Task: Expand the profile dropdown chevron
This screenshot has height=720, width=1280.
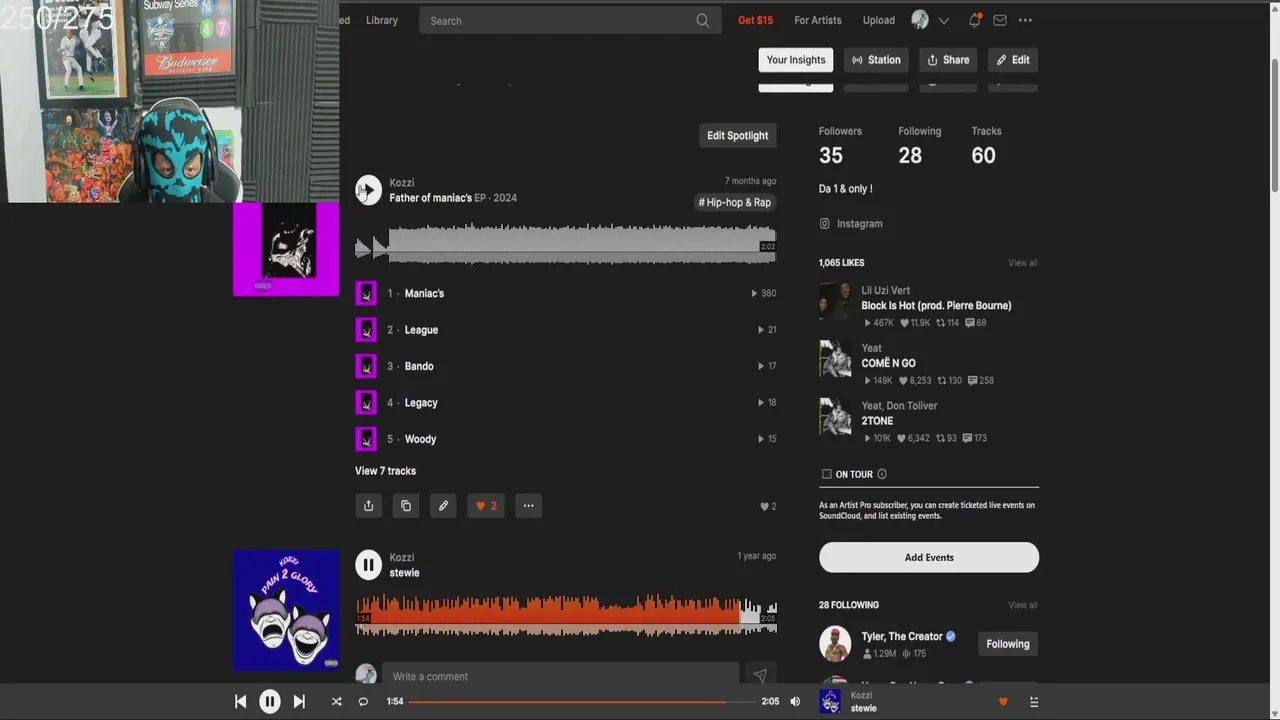Action: [943, 20]
